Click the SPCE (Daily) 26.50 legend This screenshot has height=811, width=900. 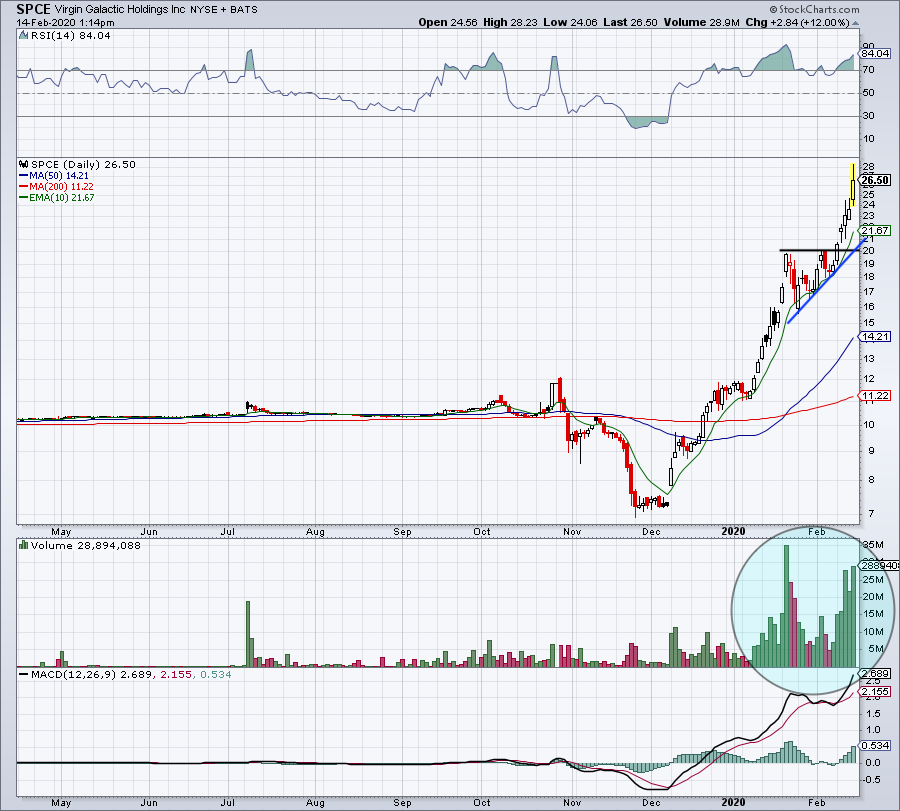click(83, 164)
